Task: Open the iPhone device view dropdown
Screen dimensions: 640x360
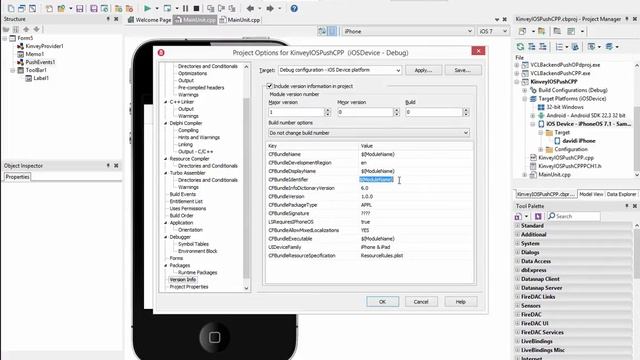Action: [x=469, y=31]
